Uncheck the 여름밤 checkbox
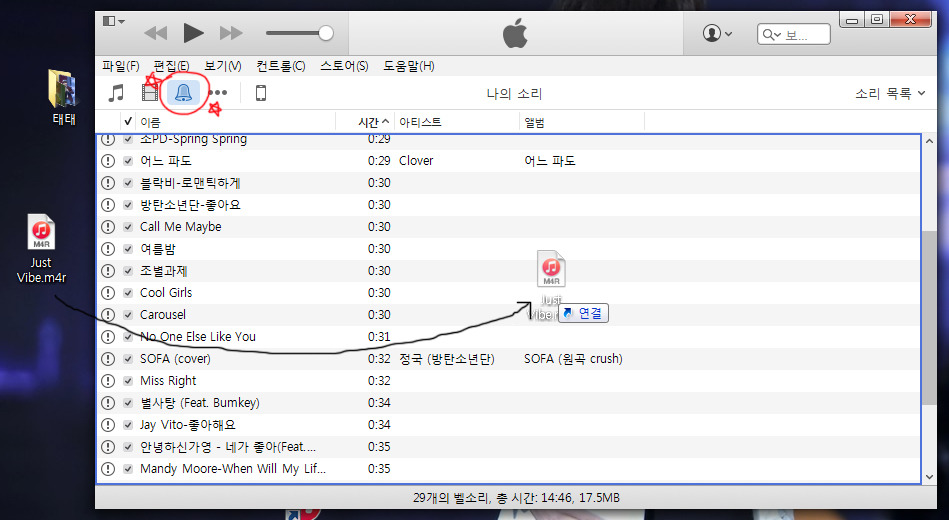Viewport: 949px width, 520px height. [x=128, y=249]
